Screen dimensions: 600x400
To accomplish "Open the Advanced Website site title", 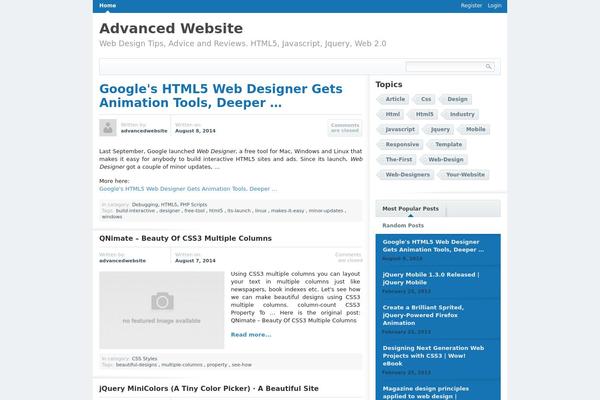I will (x=171, y=28).
